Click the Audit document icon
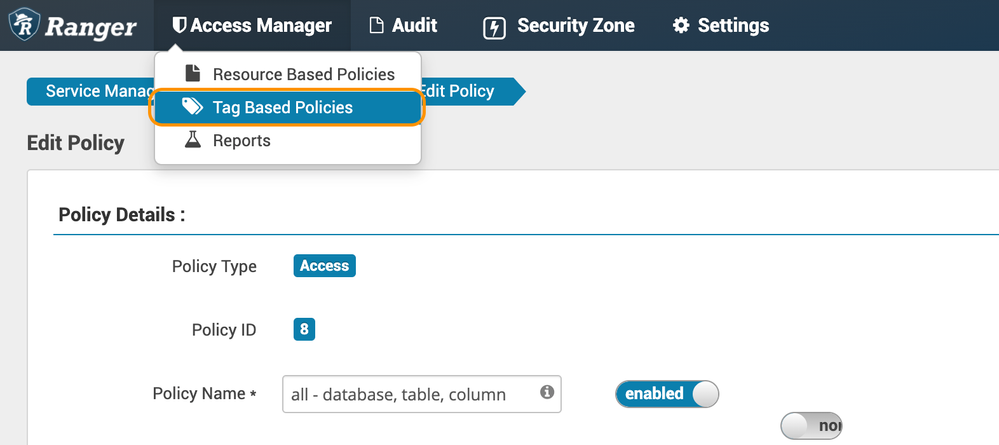This screenshot has width=999, height=445. (377, 26)
